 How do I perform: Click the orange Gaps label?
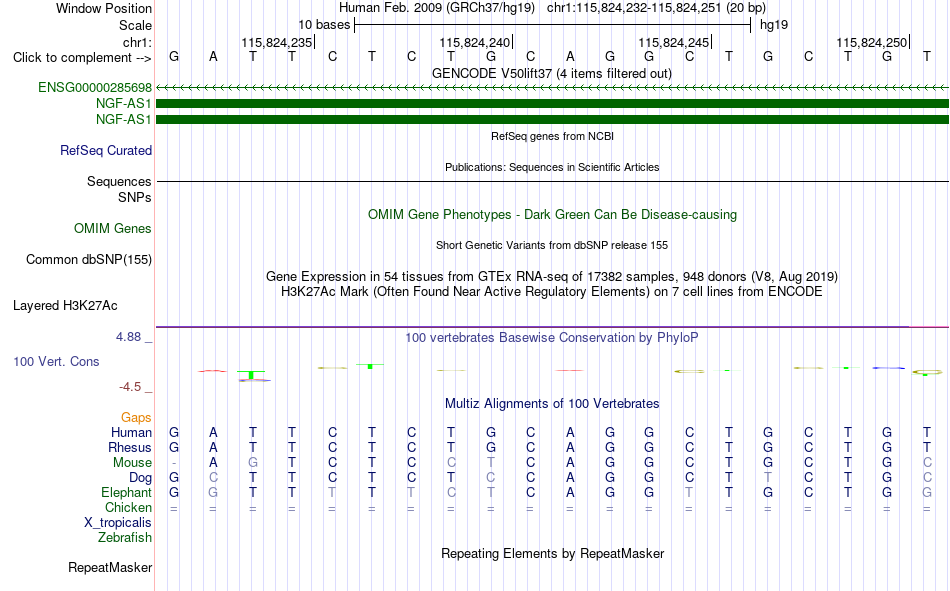point(136,417)
